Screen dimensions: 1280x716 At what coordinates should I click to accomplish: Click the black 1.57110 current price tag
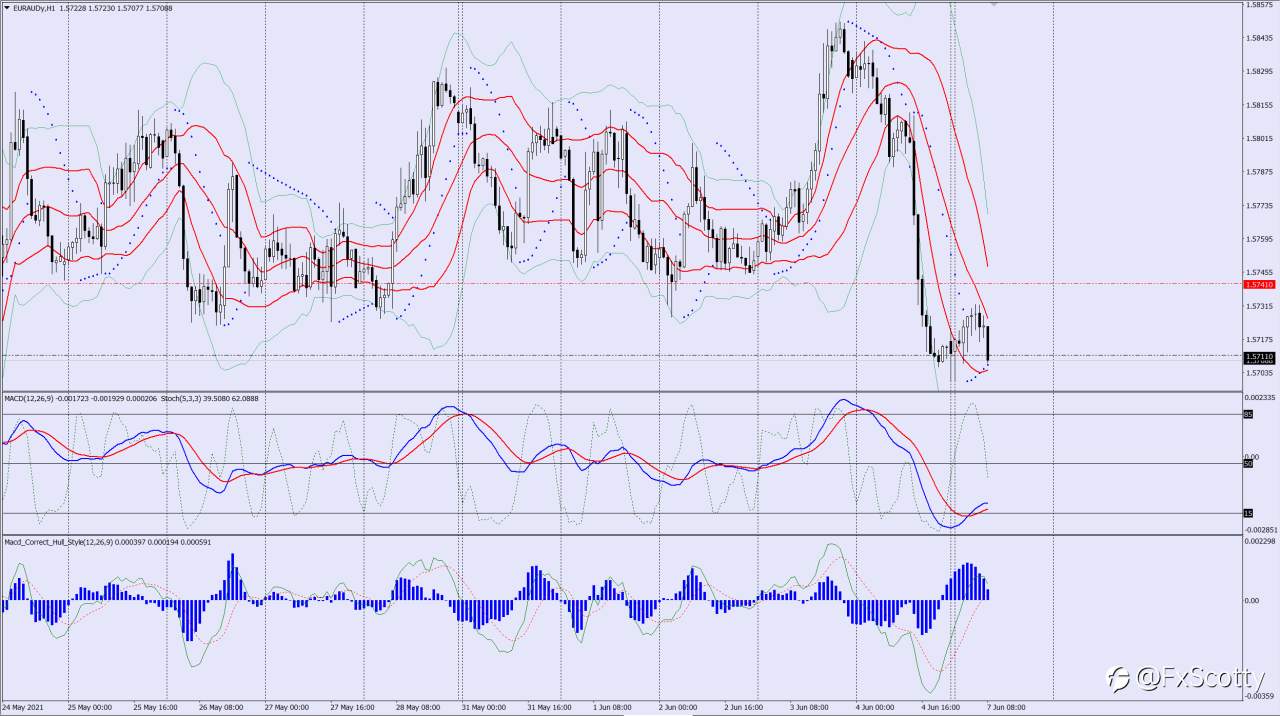click(1259, 357)
